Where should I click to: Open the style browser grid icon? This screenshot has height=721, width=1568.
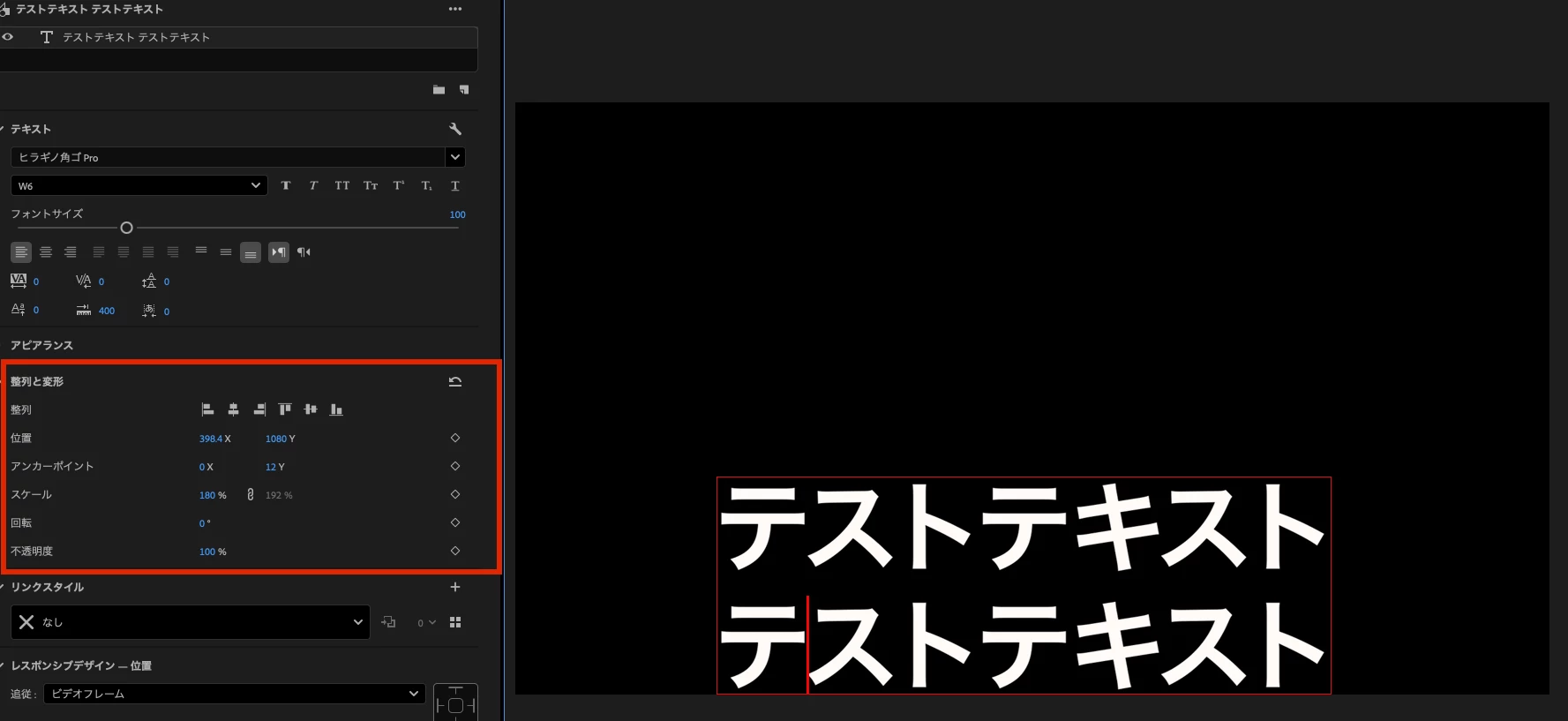tap(455, 622)
